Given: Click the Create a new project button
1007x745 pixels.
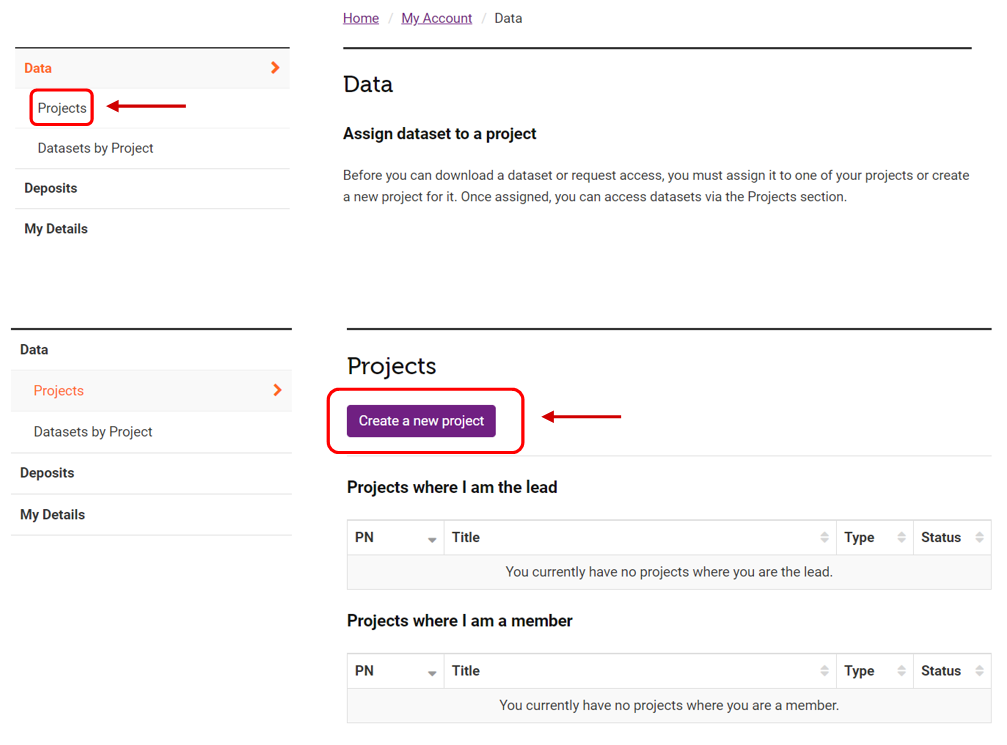Looking at the screenshot, I should pyautogui.click(x=421, y=421).
